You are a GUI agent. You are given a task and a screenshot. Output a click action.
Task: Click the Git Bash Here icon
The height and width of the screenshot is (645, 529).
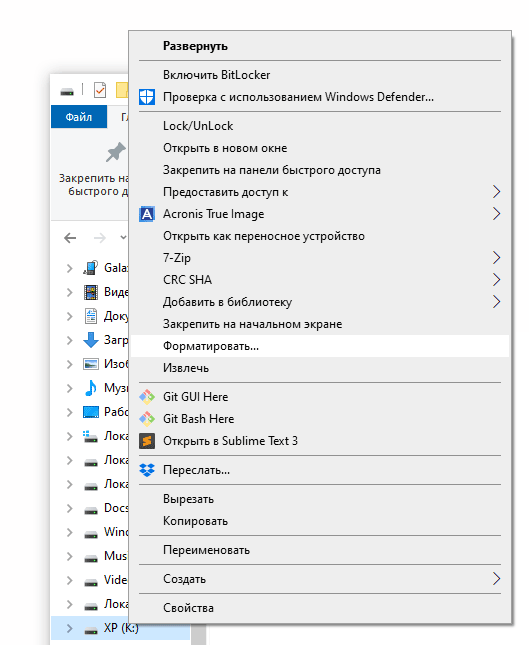(147, 419)
